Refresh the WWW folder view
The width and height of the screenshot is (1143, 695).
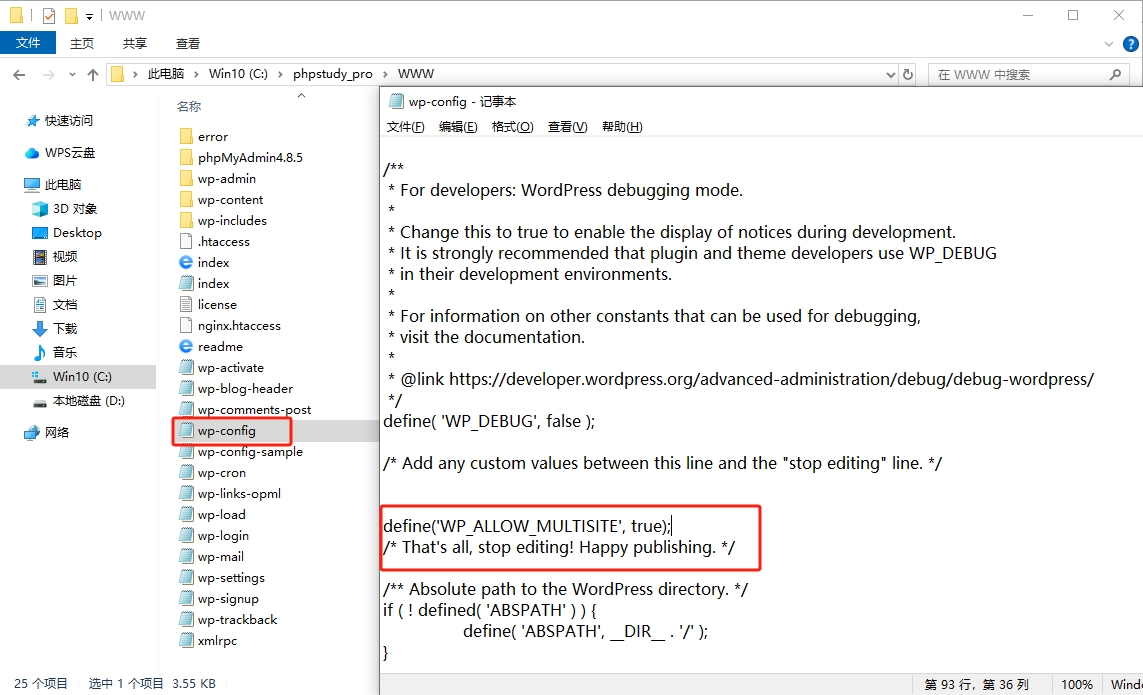[908, 74]
